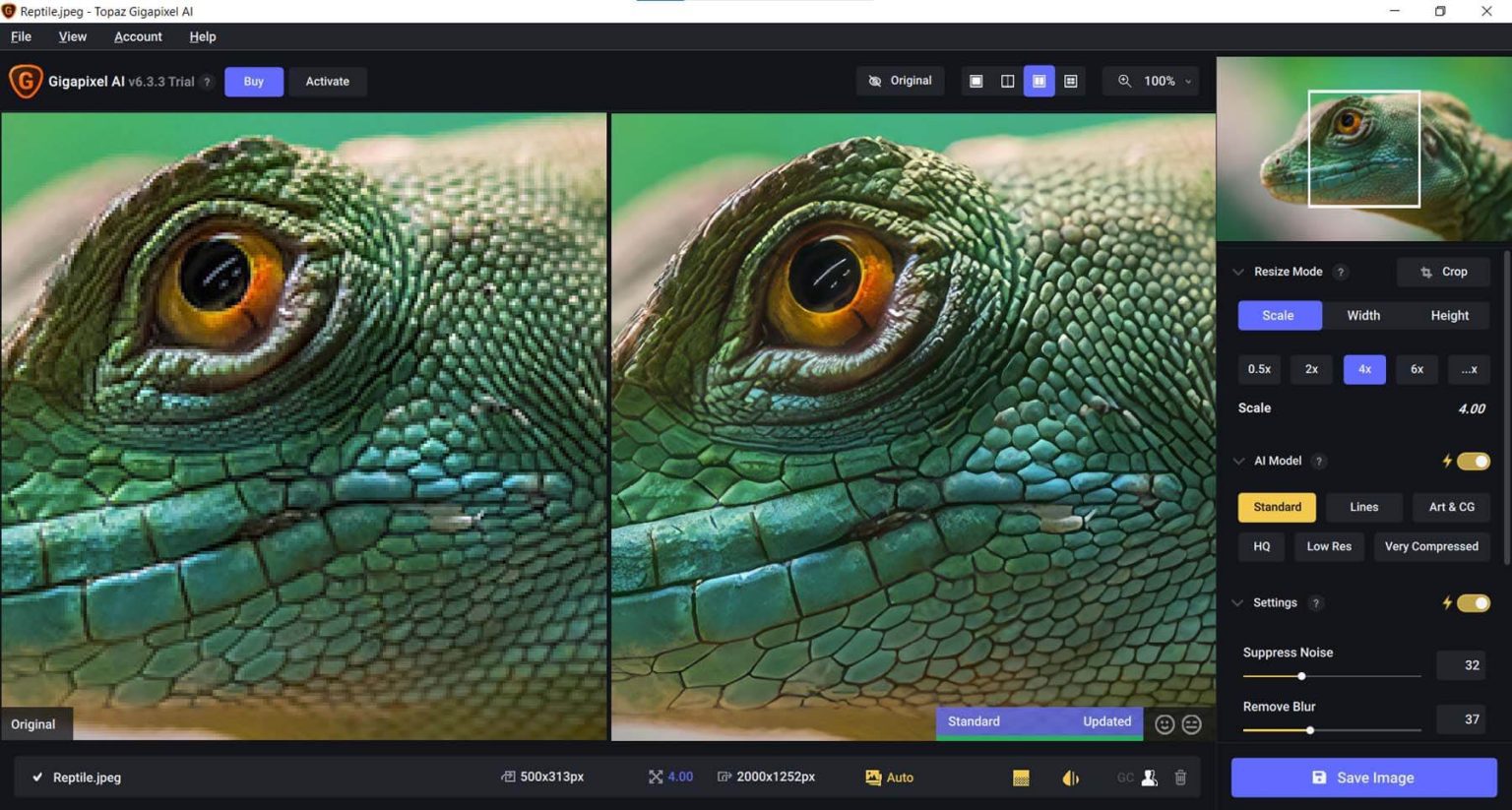Toggle the AI Model auto switch

[x=1474, y=461]
